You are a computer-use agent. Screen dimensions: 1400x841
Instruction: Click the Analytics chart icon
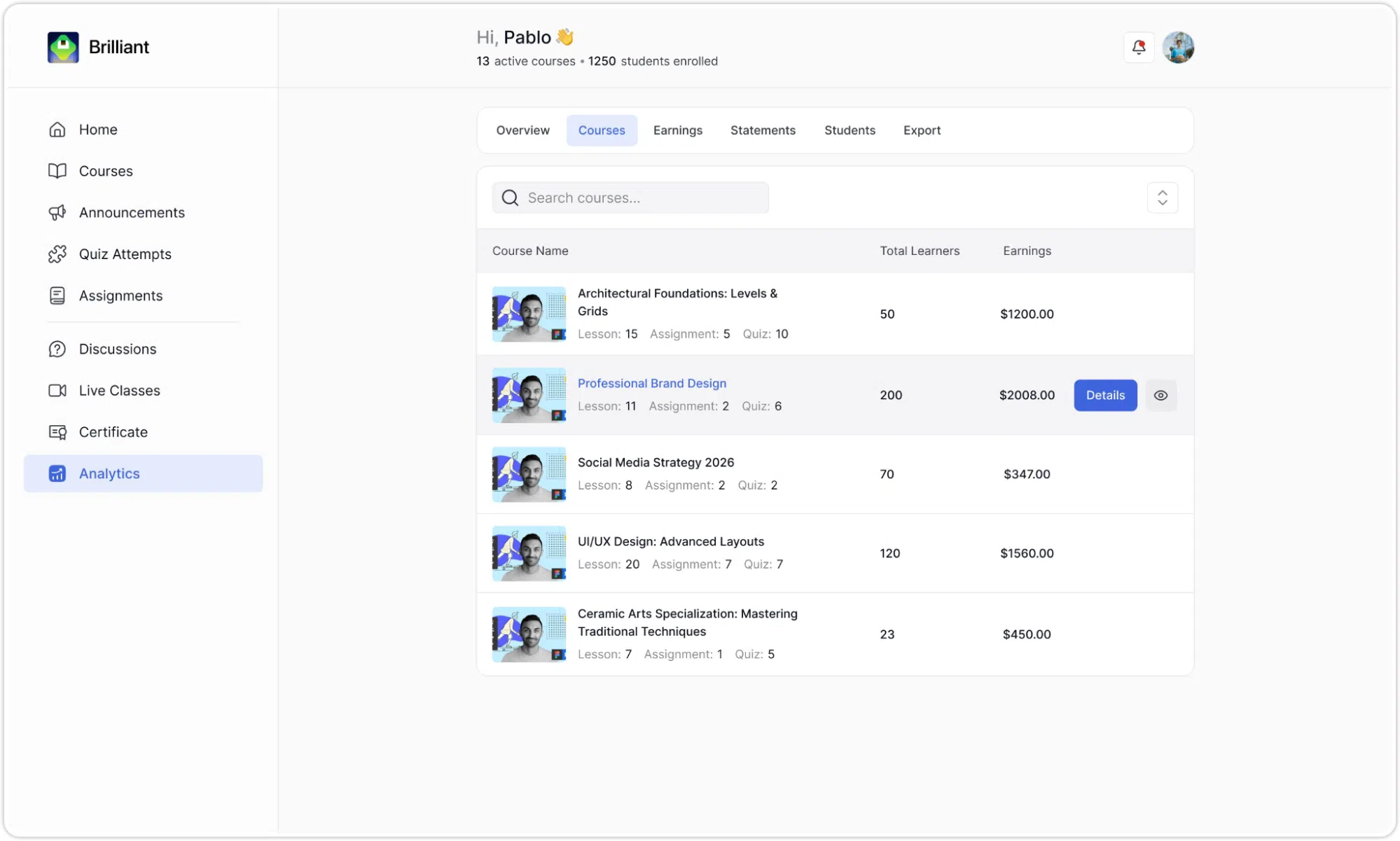(57, 473)
